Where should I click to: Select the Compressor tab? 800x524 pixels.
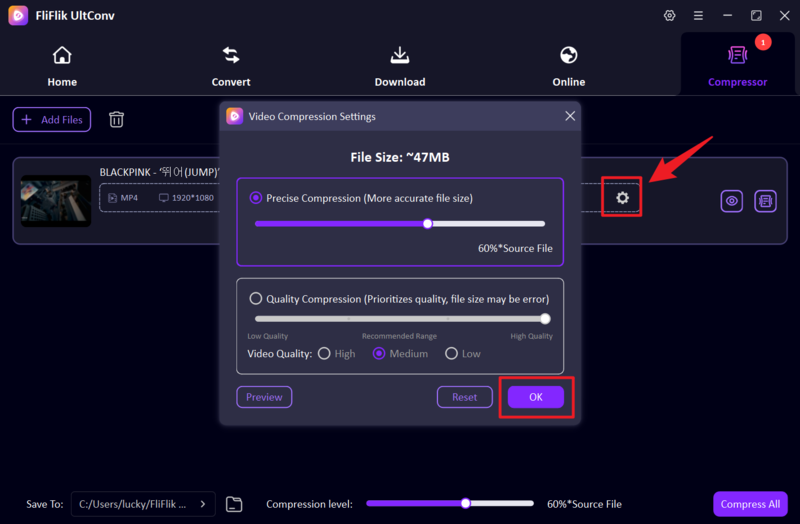(x=737, y=66)
